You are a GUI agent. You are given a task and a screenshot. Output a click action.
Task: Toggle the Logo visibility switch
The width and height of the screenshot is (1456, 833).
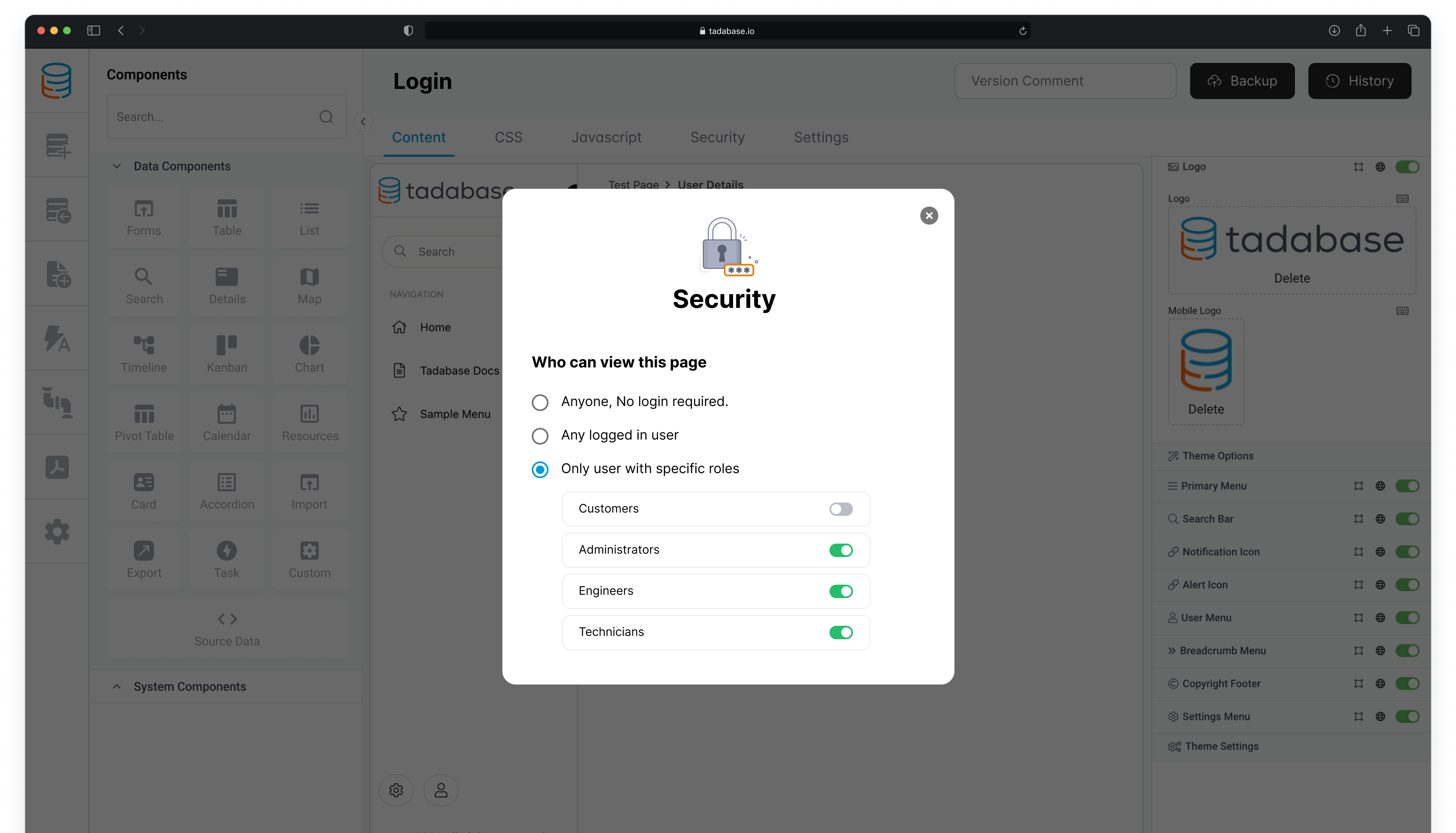coord(1407,167)
